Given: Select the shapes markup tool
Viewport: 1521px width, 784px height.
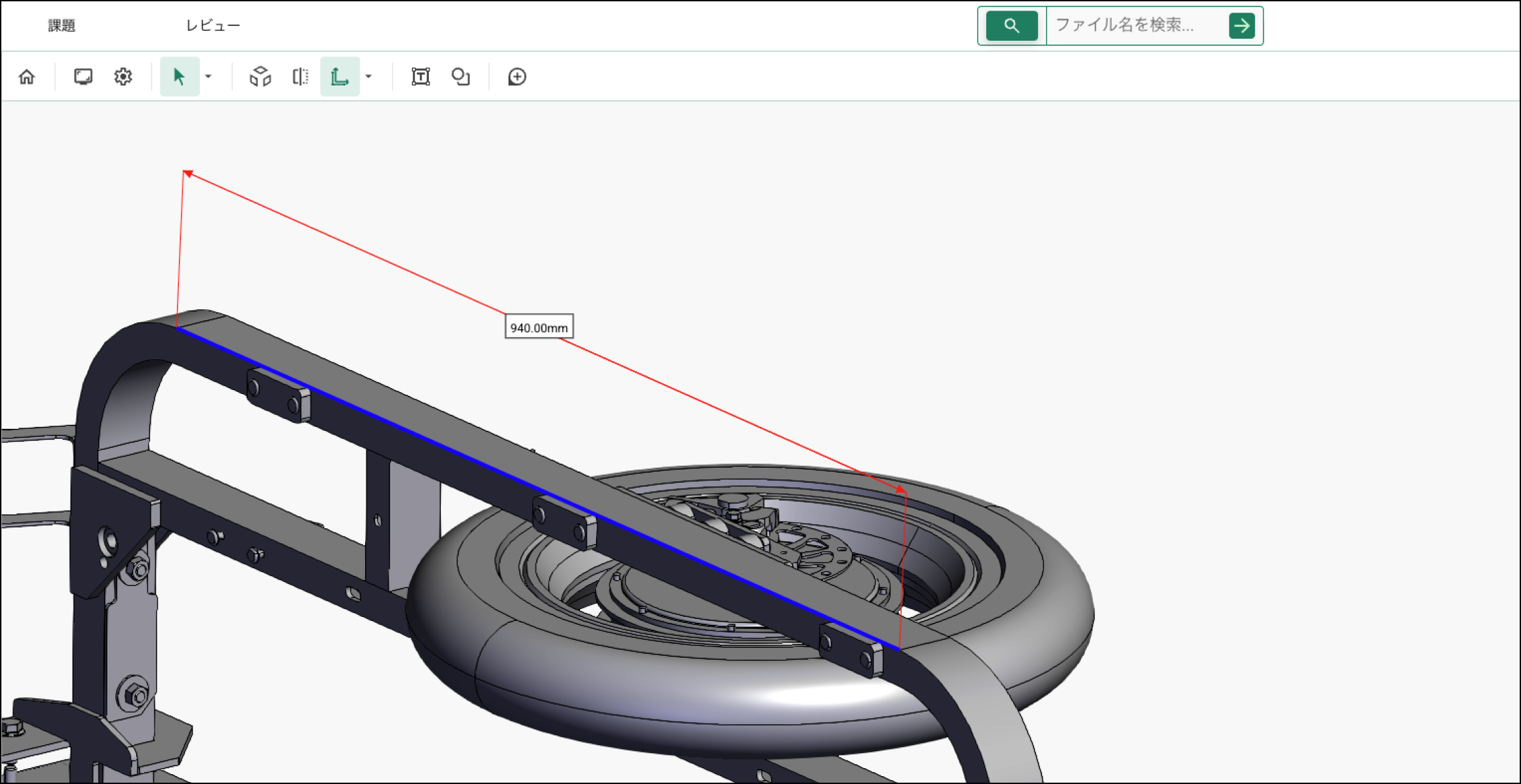Looking at the screenshot, I should click(461, 77).
